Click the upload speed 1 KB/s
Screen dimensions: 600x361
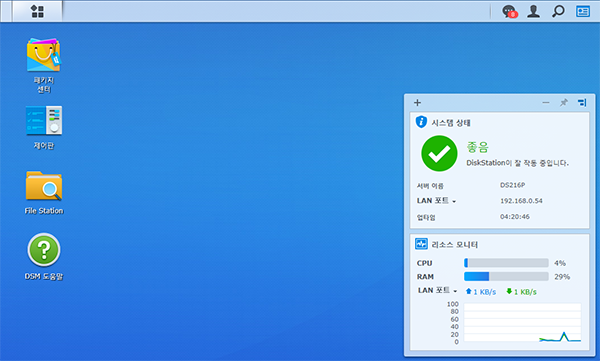pyautogui.click(x=481, y=292)
